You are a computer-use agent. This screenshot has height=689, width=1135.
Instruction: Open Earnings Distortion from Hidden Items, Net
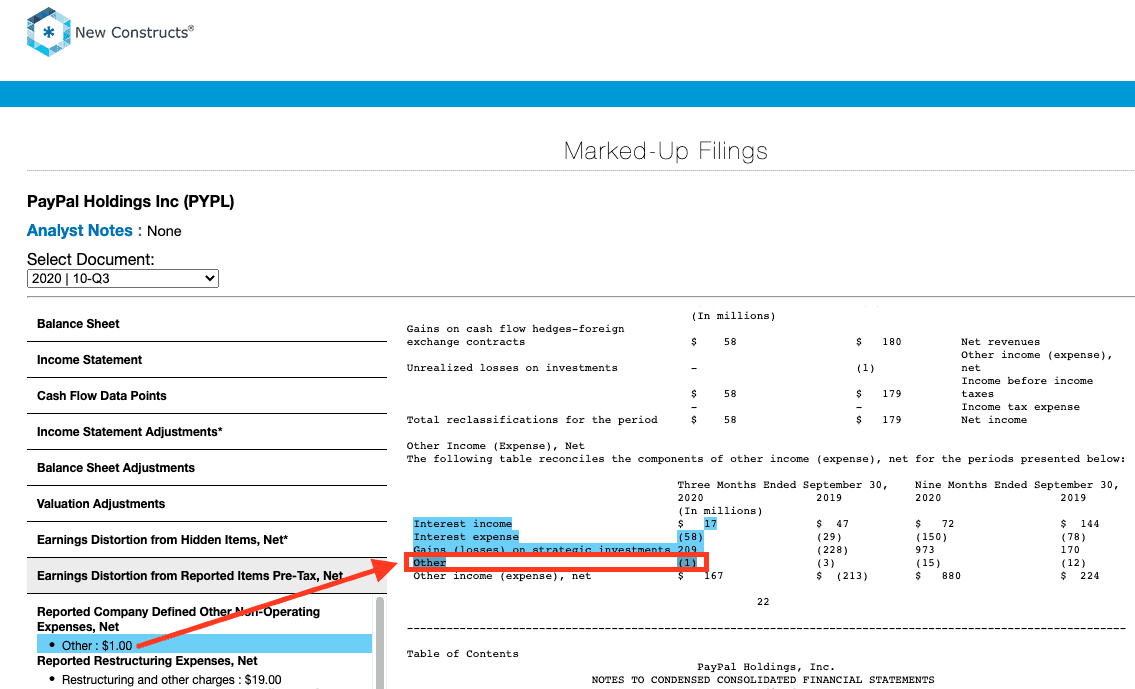(207, 540)
